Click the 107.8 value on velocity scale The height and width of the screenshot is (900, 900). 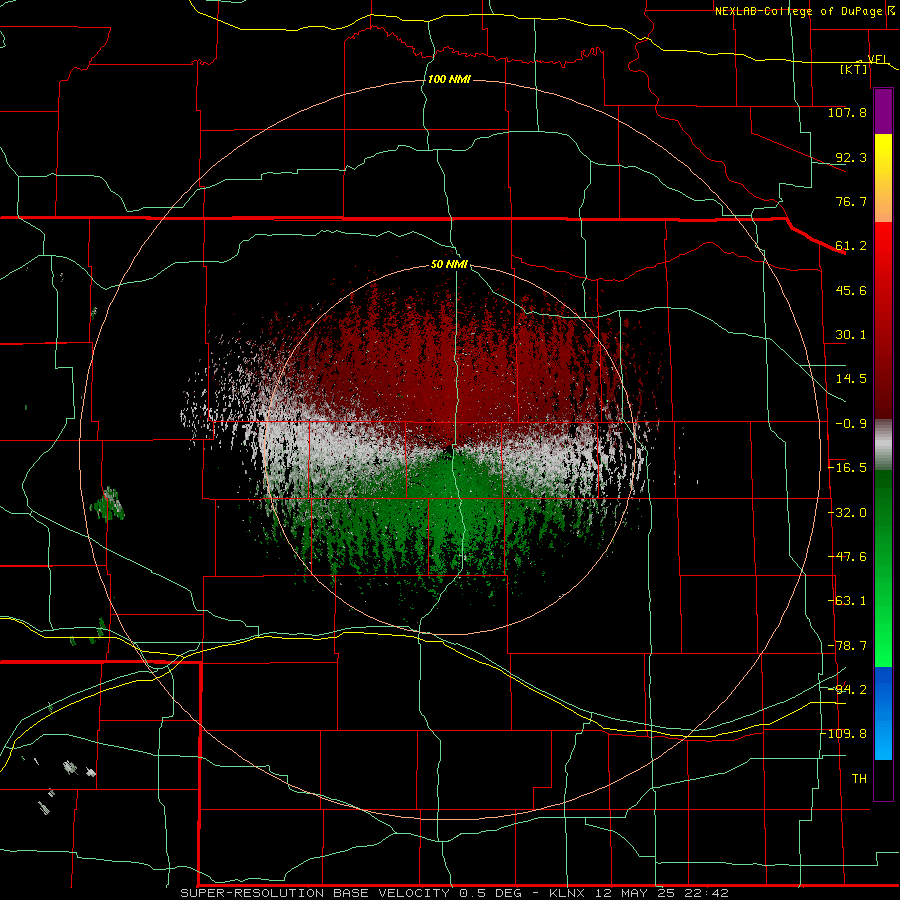[847, 112]
